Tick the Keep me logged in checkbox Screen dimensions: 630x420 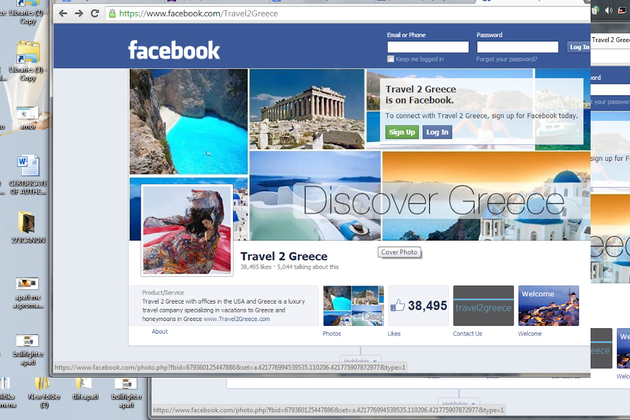coord(391,59)
